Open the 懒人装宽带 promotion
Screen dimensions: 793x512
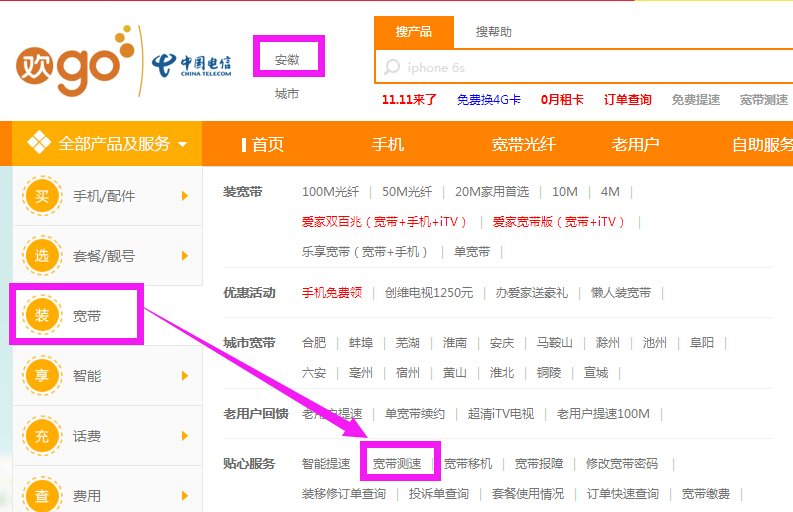(x=621, y=292)
